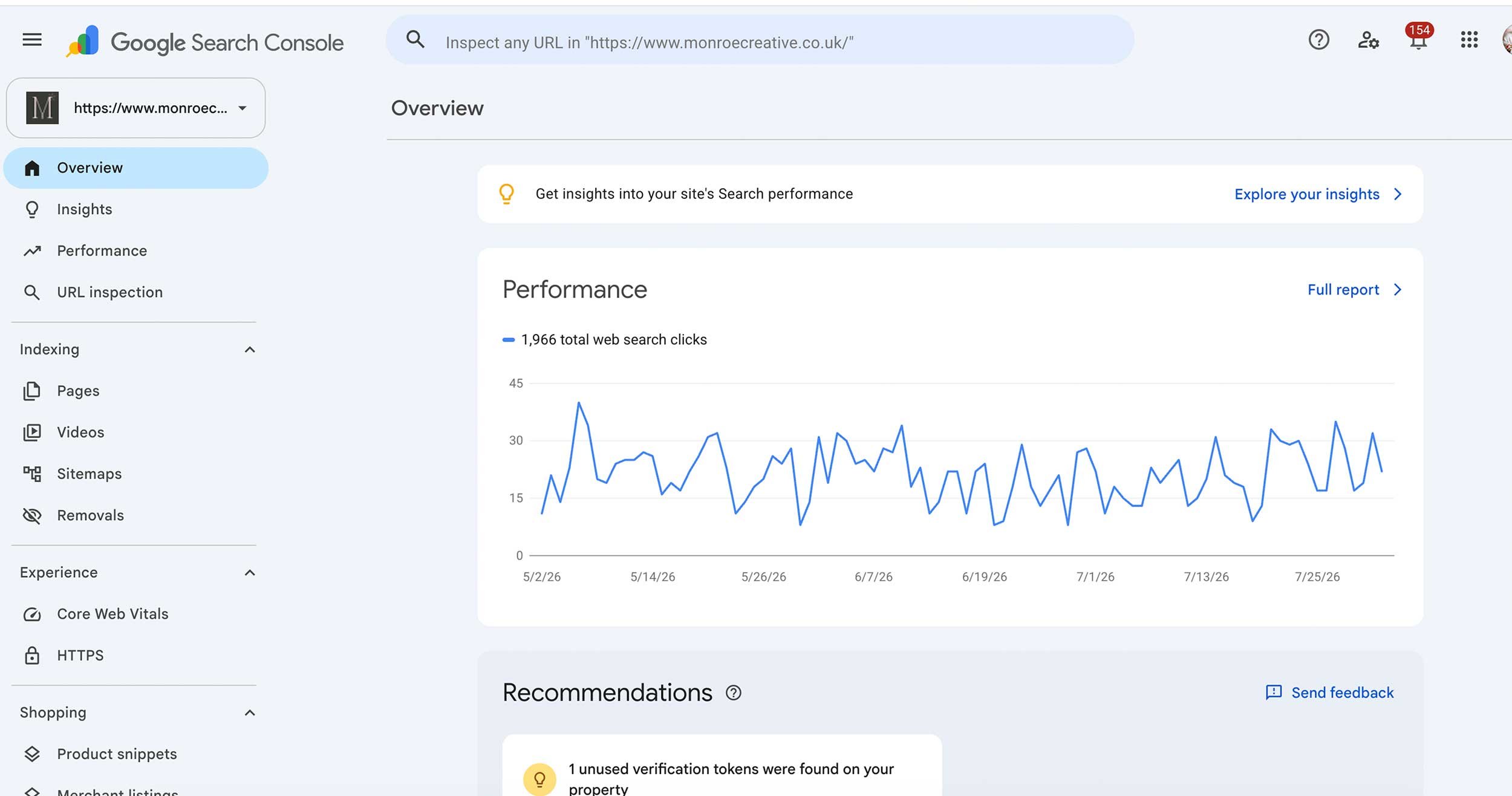Click the Performance trend arrow icon

(x=32, y=250)
